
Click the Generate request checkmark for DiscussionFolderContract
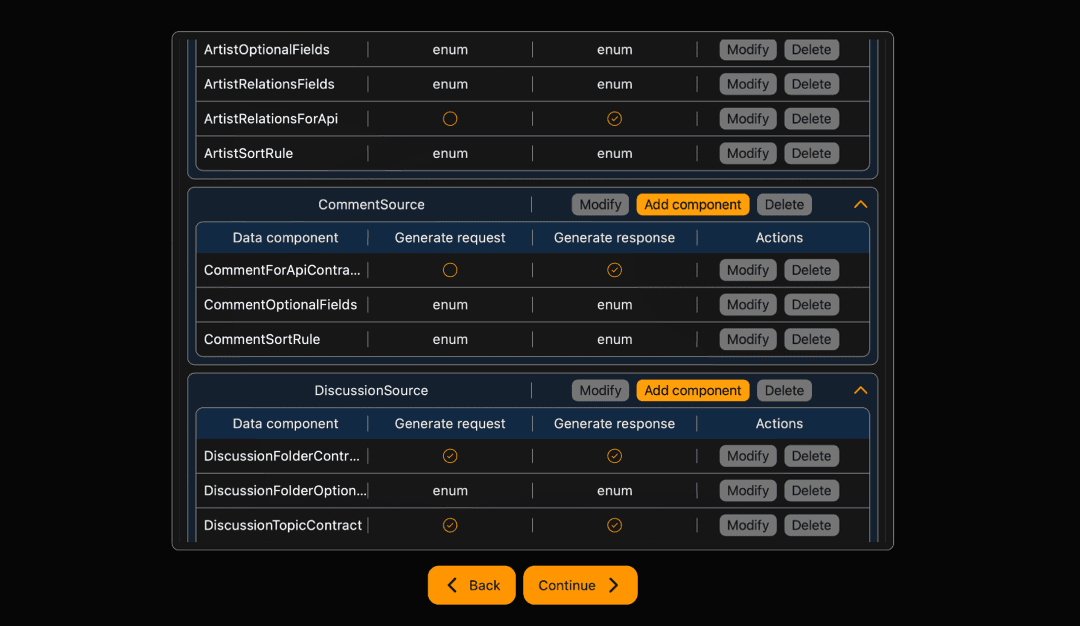[x=450, y=455]
